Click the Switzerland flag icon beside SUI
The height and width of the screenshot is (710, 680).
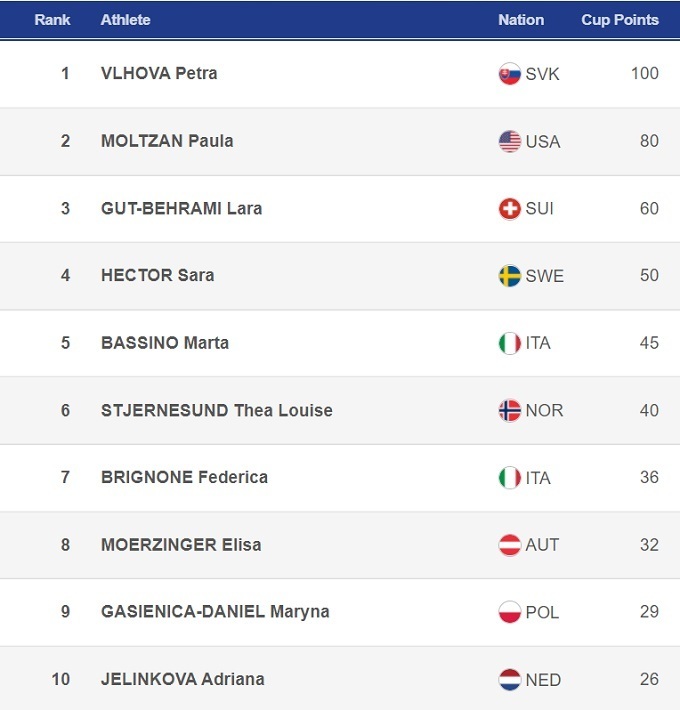pyautogui.click(x=510, y=209)
